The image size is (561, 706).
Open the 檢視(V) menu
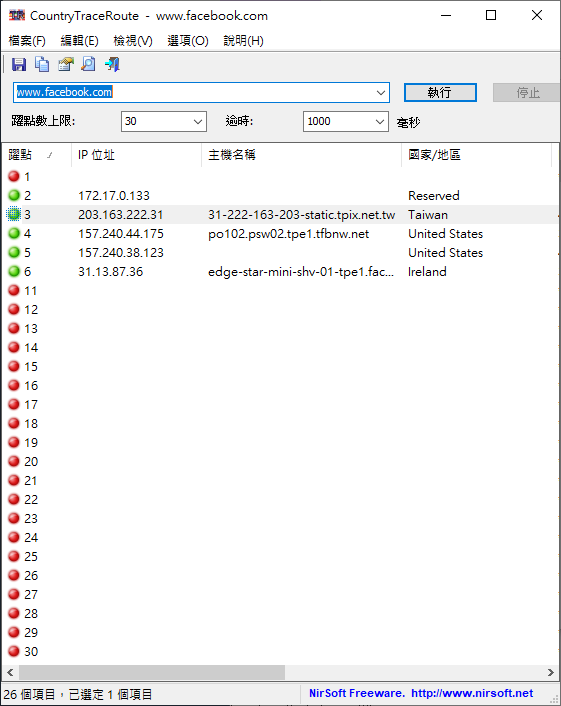point(133,41)
